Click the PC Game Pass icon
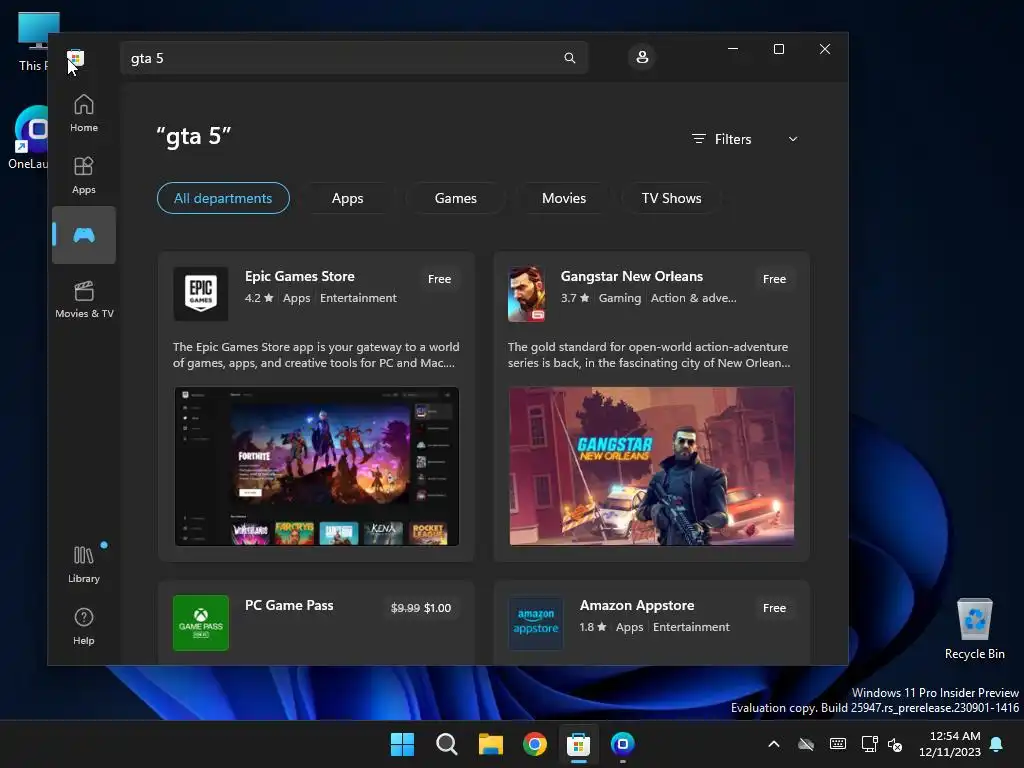This screenshot has width=1024, height=768. click(200, 622)
